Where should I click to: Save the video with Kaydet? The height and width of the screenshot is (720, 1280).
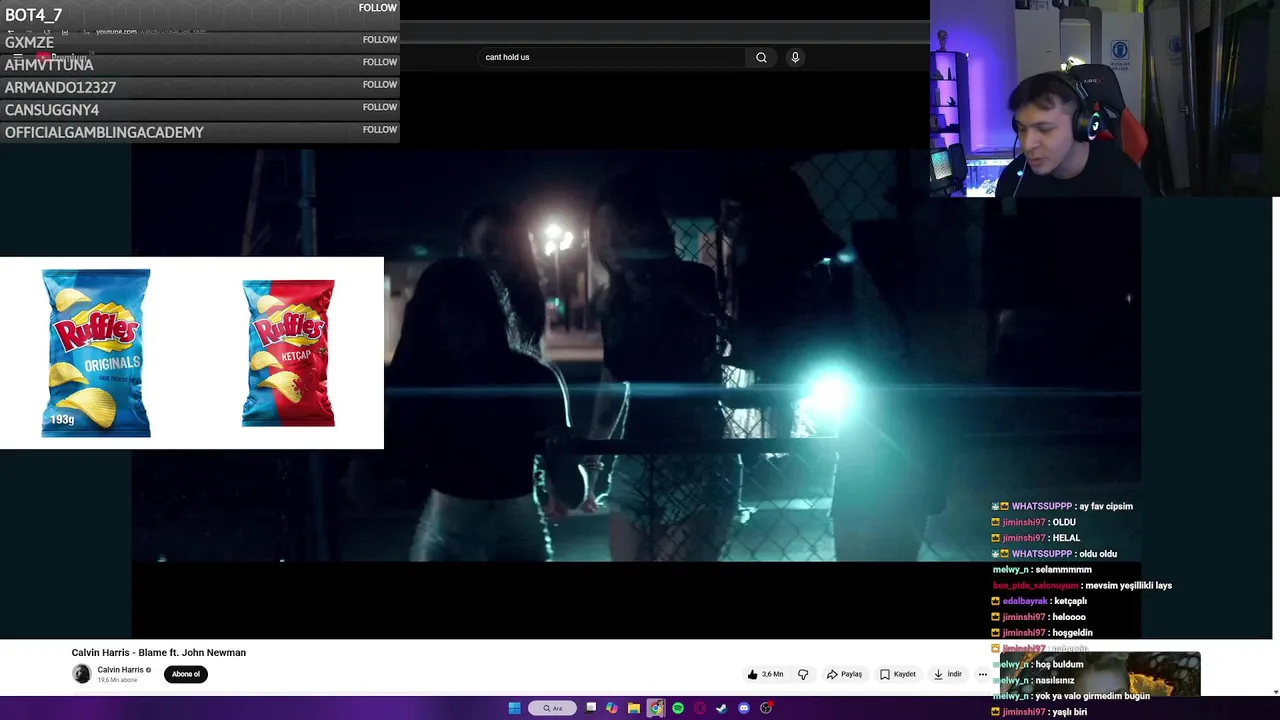point(898,674)
